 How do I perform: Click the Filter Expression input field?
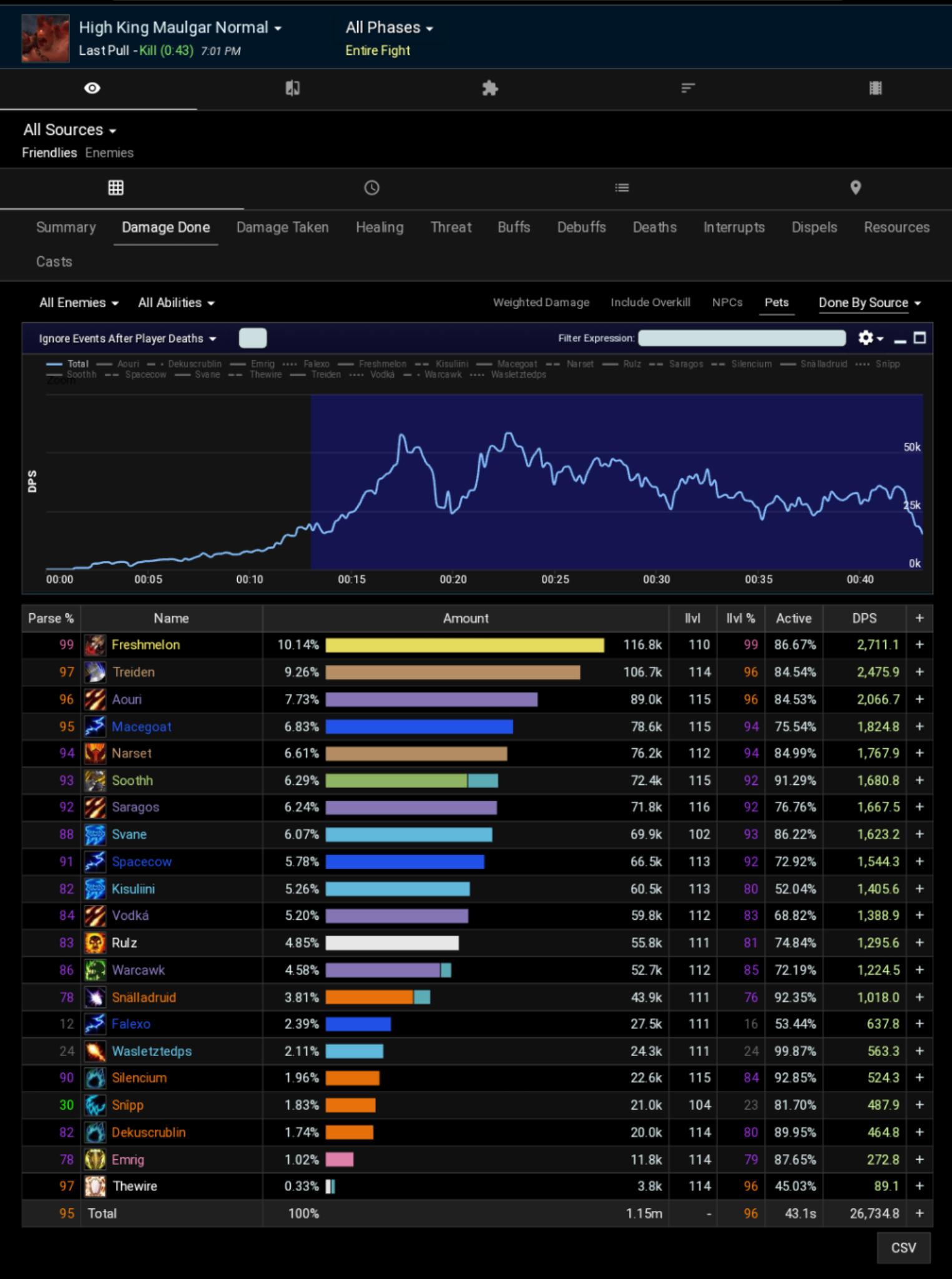pyautogui.click(x=742, y=338)
